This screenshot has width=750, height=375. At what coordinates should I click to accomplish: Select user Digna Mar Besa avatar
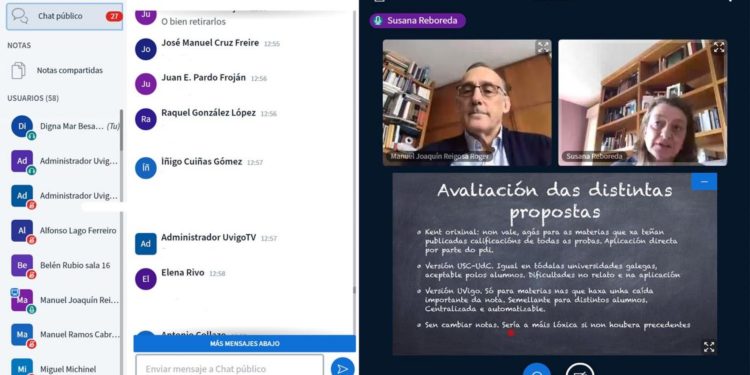click(22, 127)
